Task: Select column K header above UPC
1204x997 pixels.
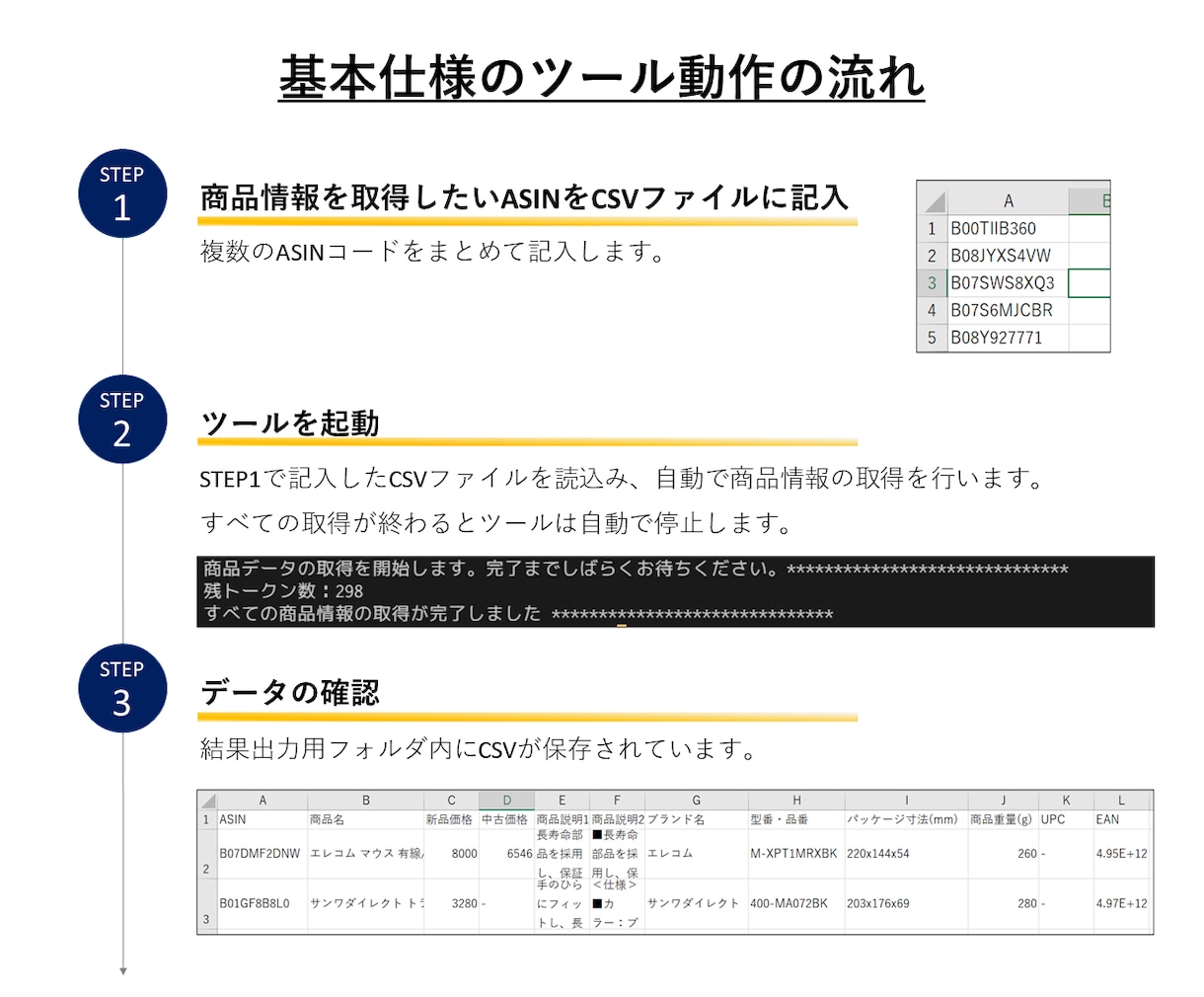Action: point(1066,801)
